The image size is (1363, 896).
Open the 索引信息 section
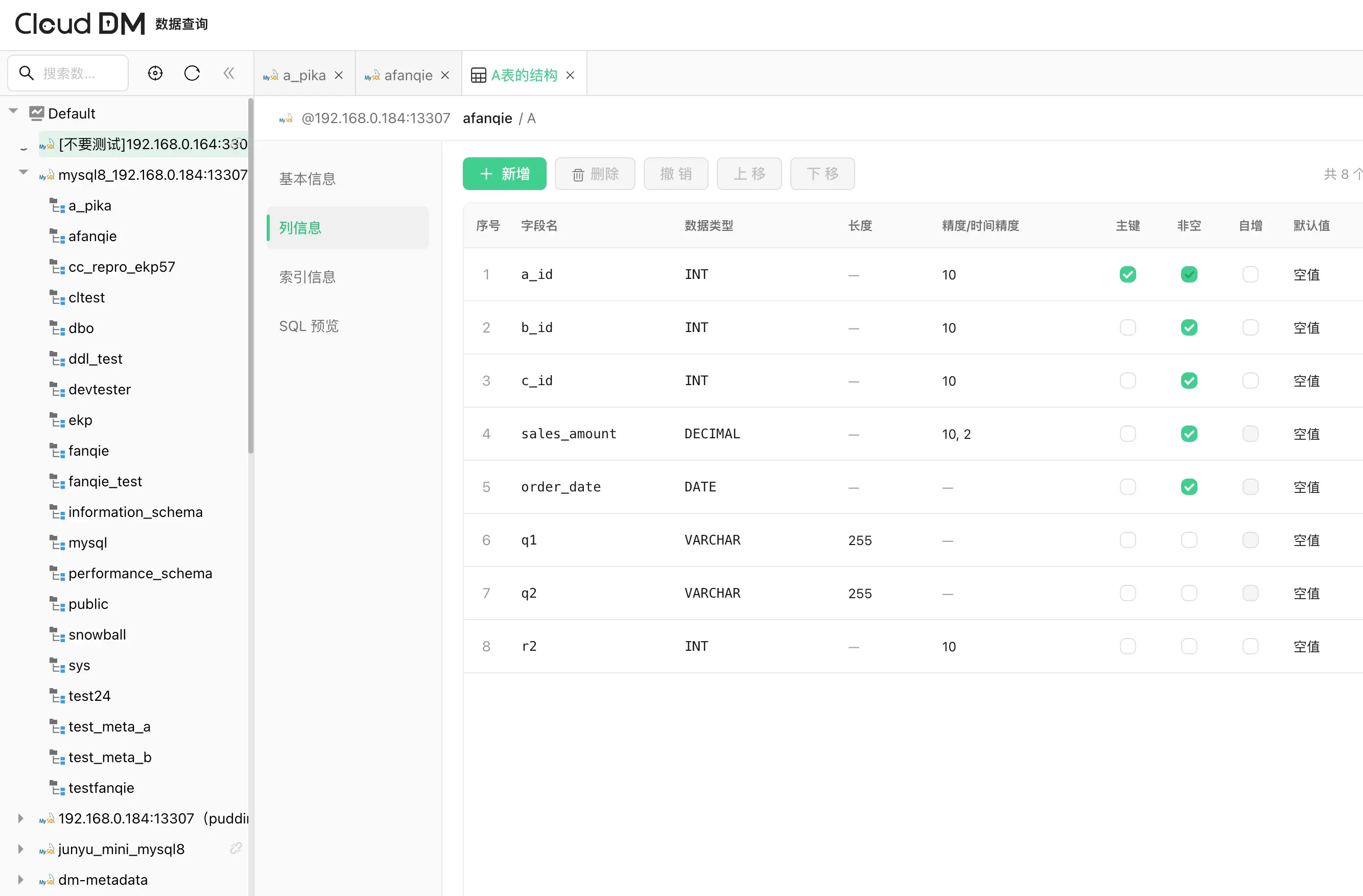(x=347, y=277)
